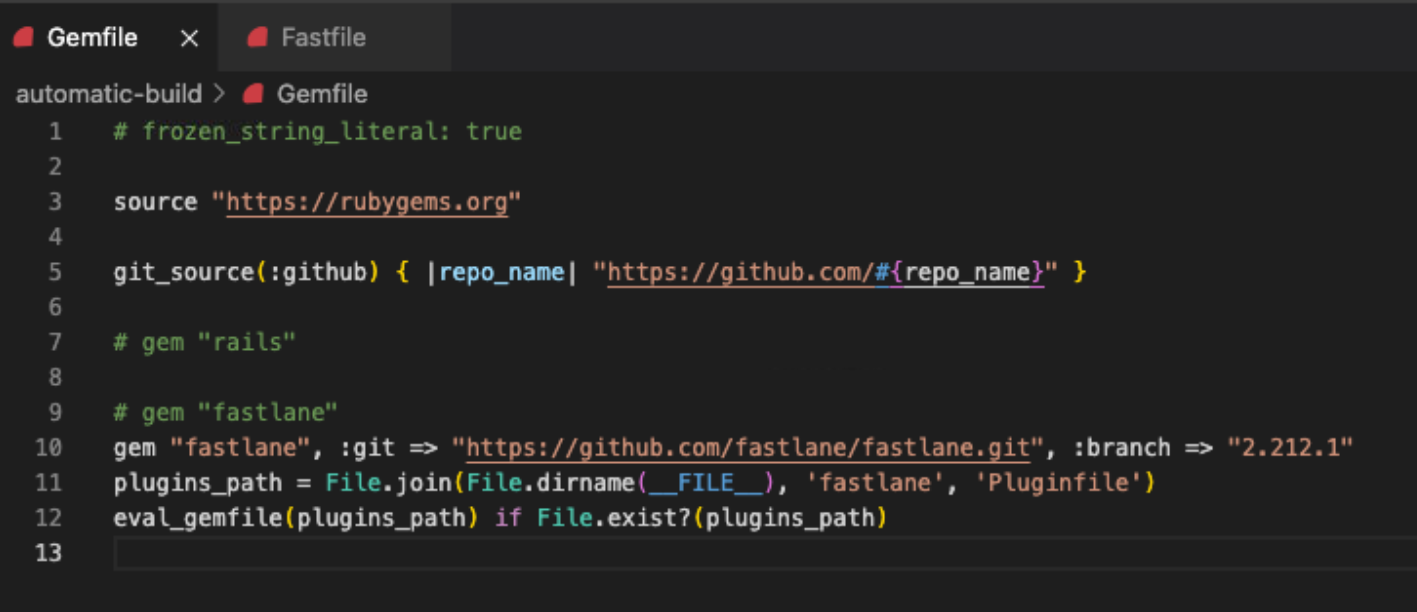The width and height of the screenshot is (1417, 612).
Task: Activate the Gemfile editor tab
Action: pyautogui.click(x=90, y=37)
